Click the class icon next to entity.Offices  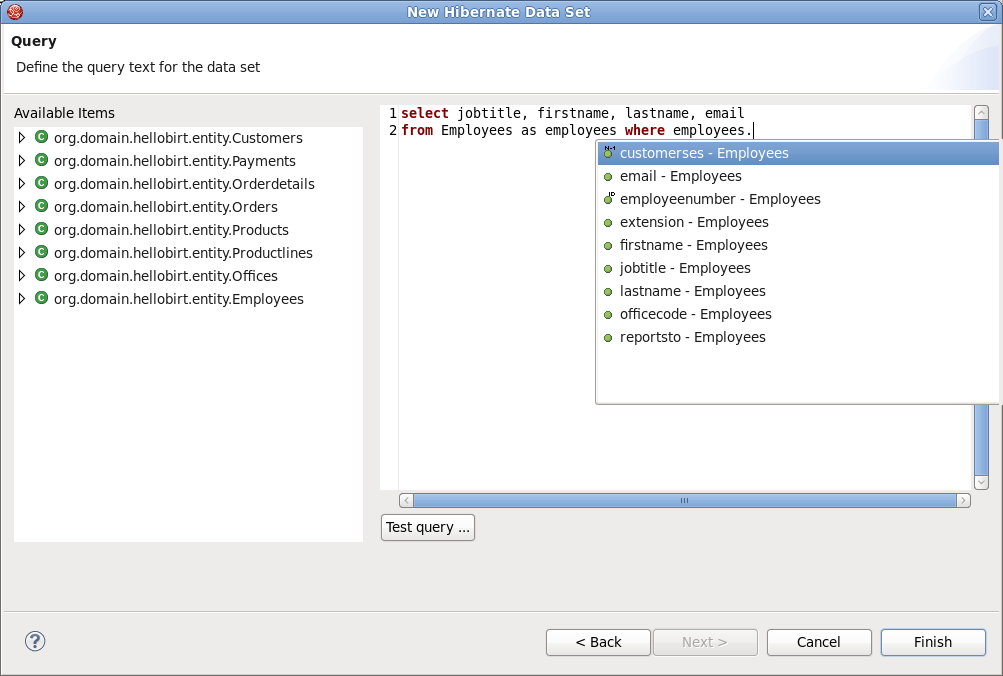tap(41, 276)
